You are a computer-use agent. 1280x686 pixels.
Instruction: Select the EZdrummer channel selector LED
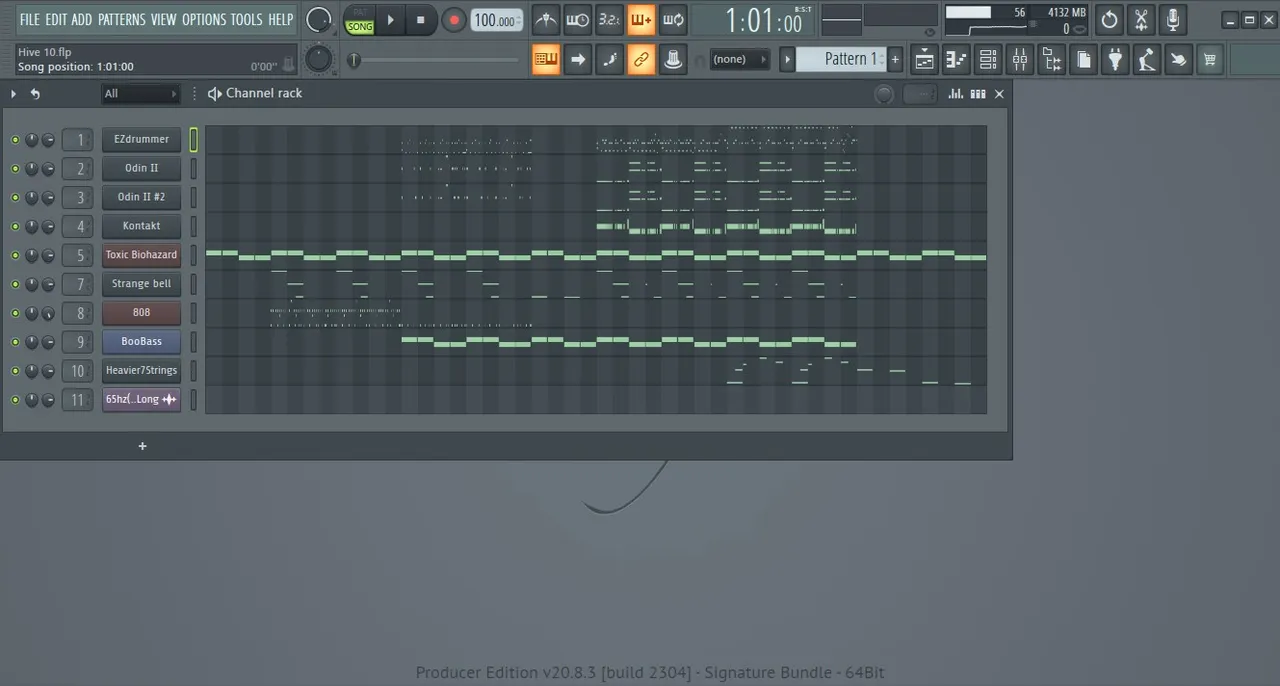pyautogui.click(x=194, y=140)
